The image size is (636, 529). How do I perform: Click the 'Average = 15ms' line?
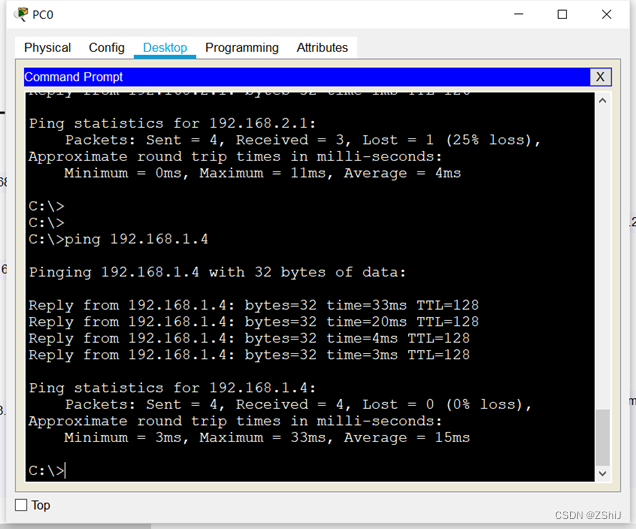(267, 438)
